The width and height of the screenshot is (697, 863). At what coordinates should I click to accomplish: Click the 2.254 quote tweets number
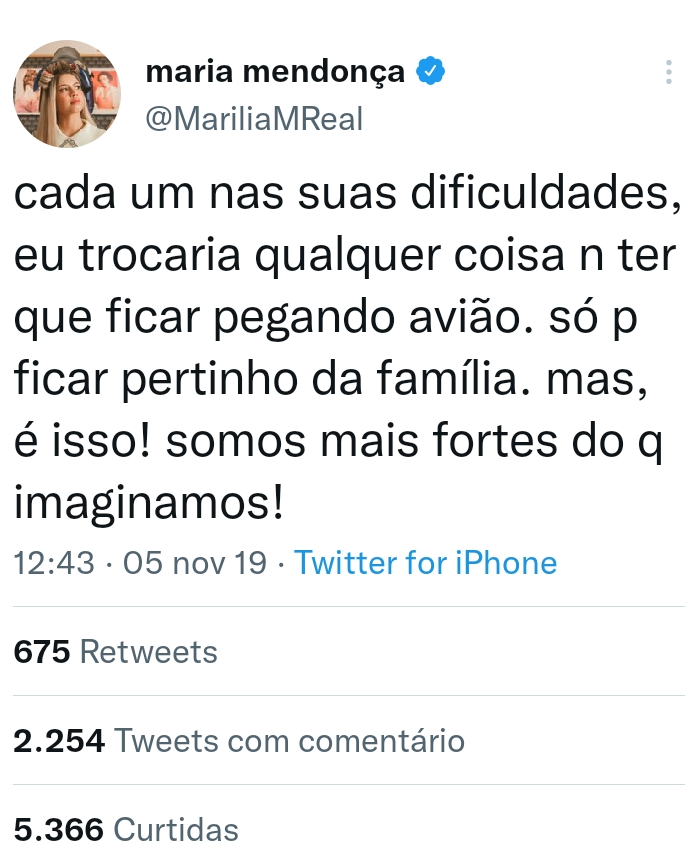(59, 741)
